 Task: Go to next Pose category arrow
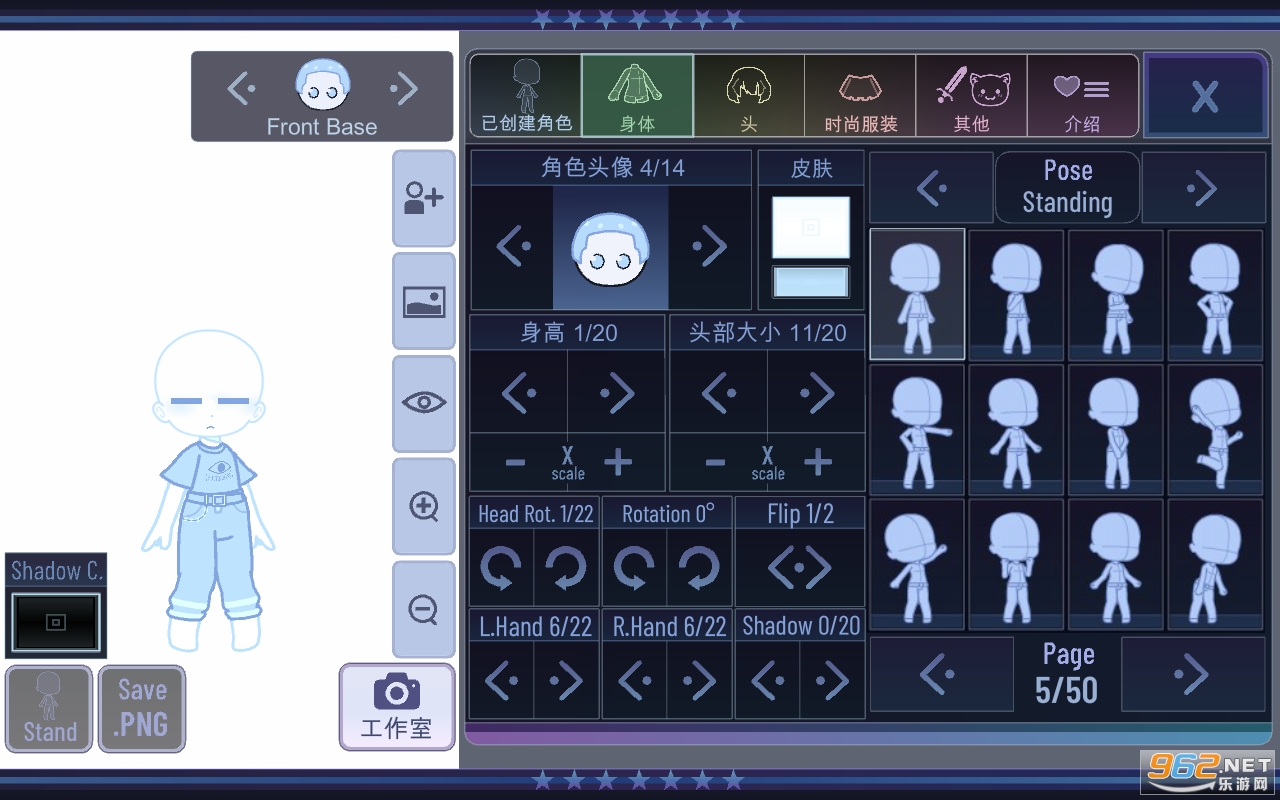coord(1202,188)
